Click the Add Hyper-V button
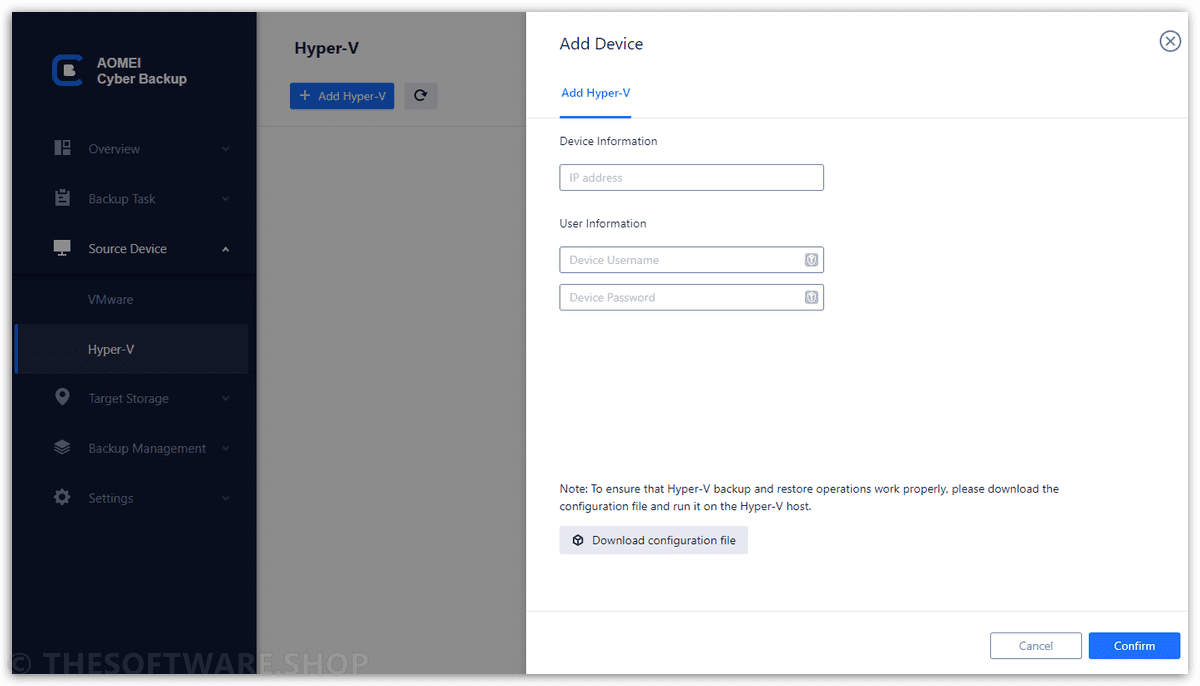 342,96
